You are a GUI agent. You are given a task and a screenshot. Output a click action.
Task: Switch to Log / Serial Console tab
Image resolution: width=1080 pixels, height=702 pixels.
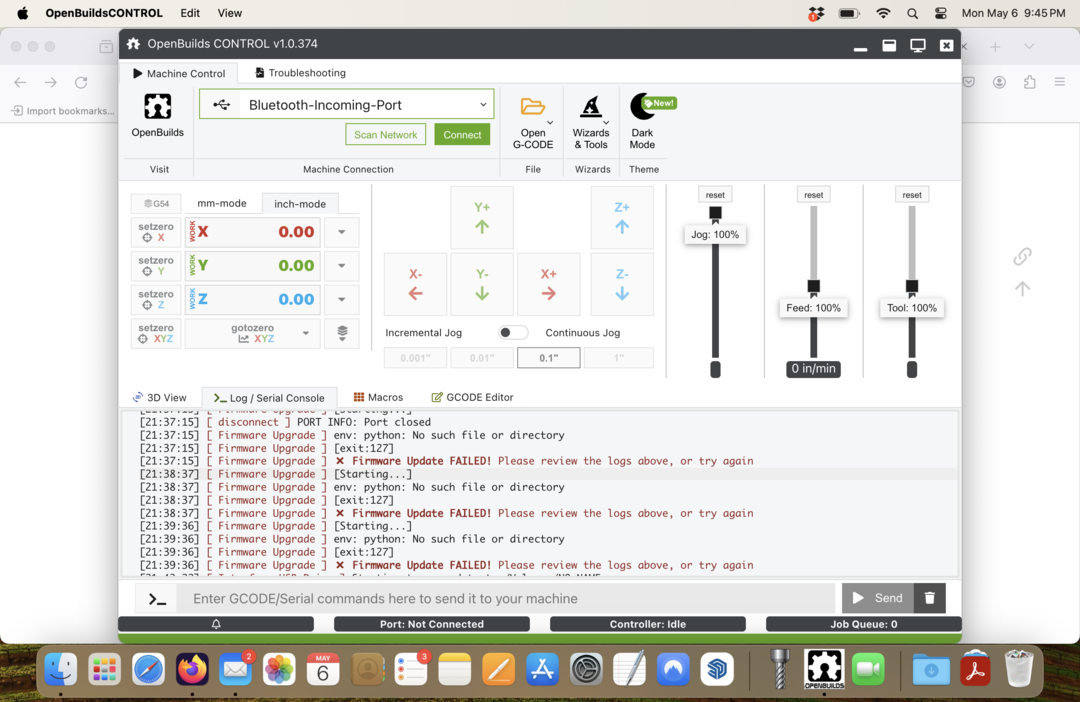click(x=269, y=398)
